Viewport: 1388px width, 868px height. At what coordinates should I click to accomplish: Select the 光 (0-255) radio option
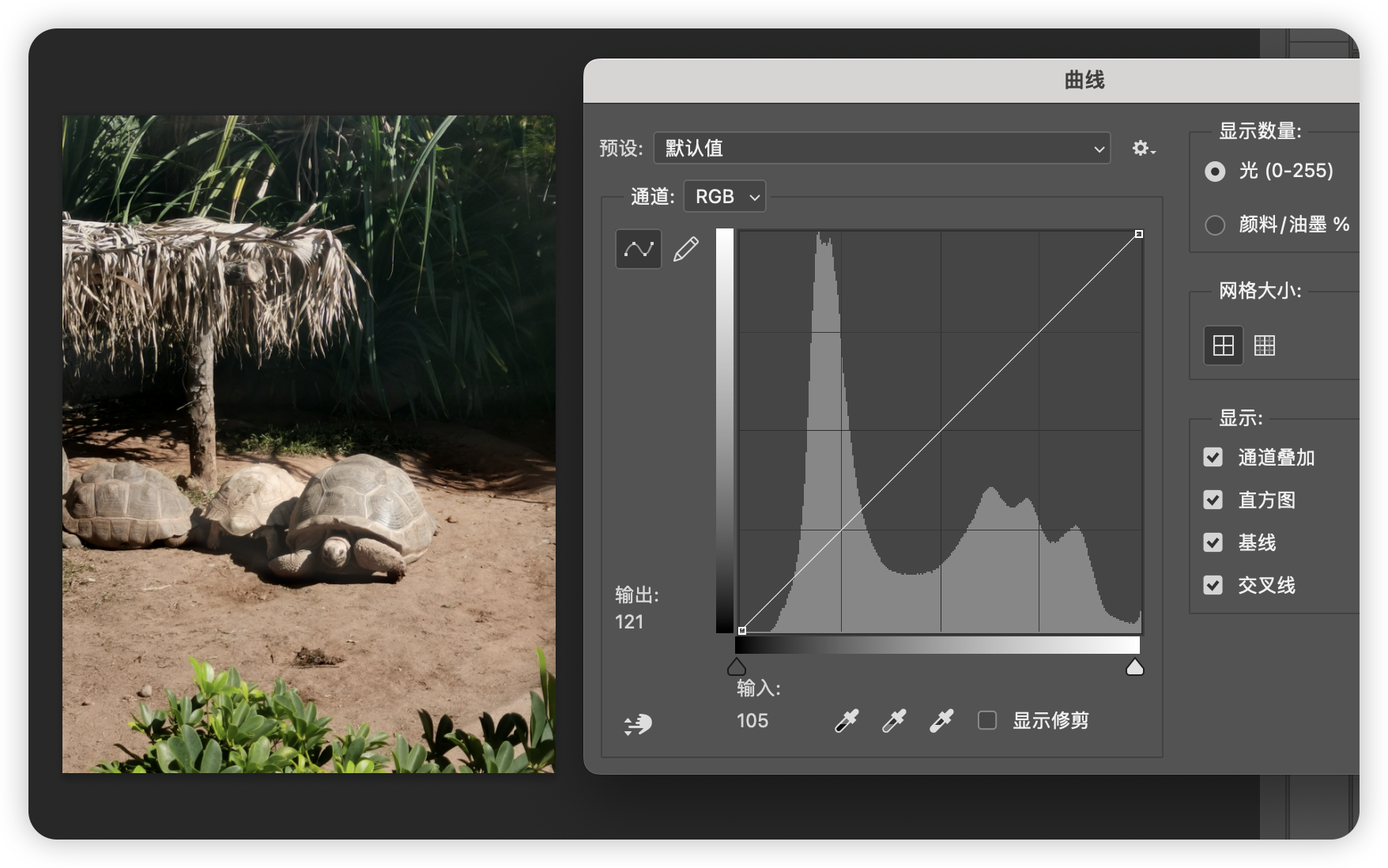[x=1215, y=172]
